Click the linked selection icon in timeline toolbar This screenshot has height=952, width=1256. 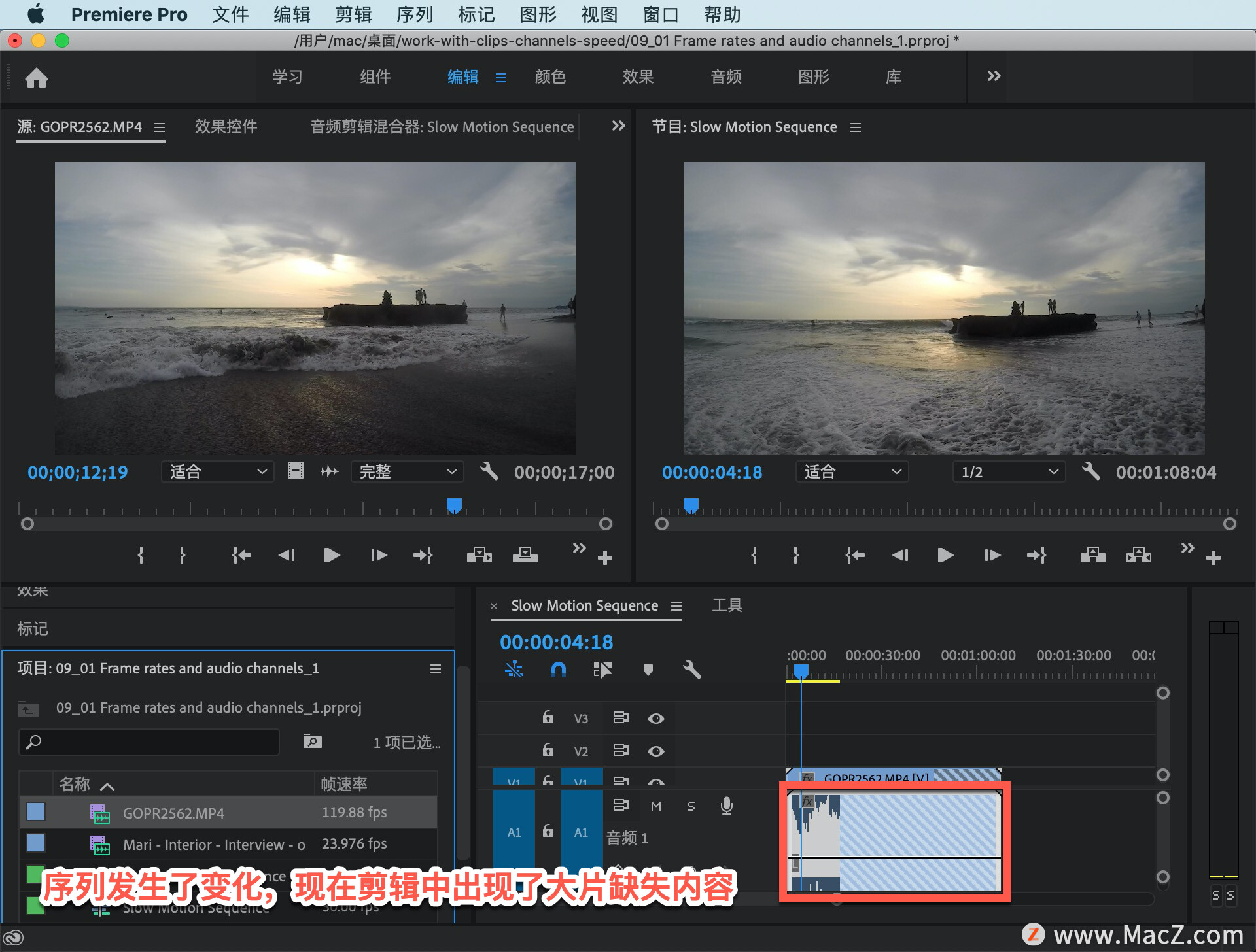point(514,670)
